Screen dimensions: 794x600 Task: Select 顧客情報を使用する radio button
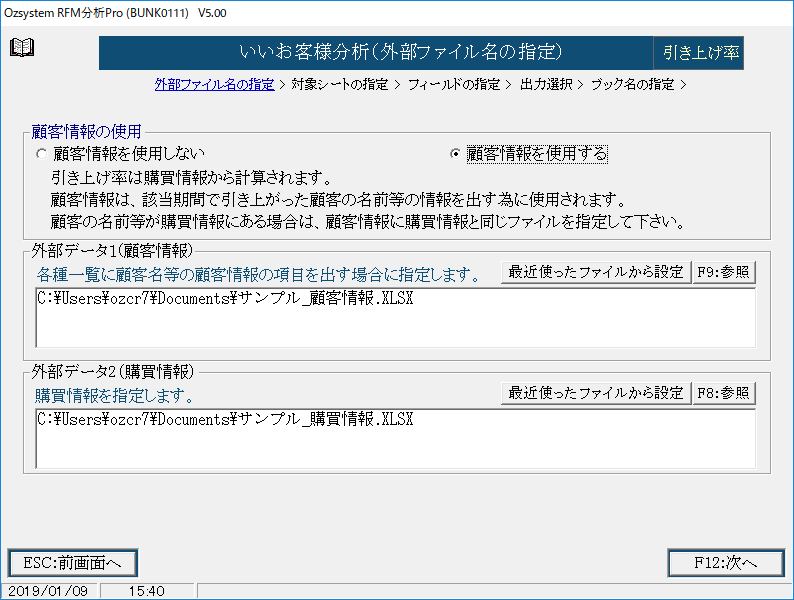click(529, 153)
